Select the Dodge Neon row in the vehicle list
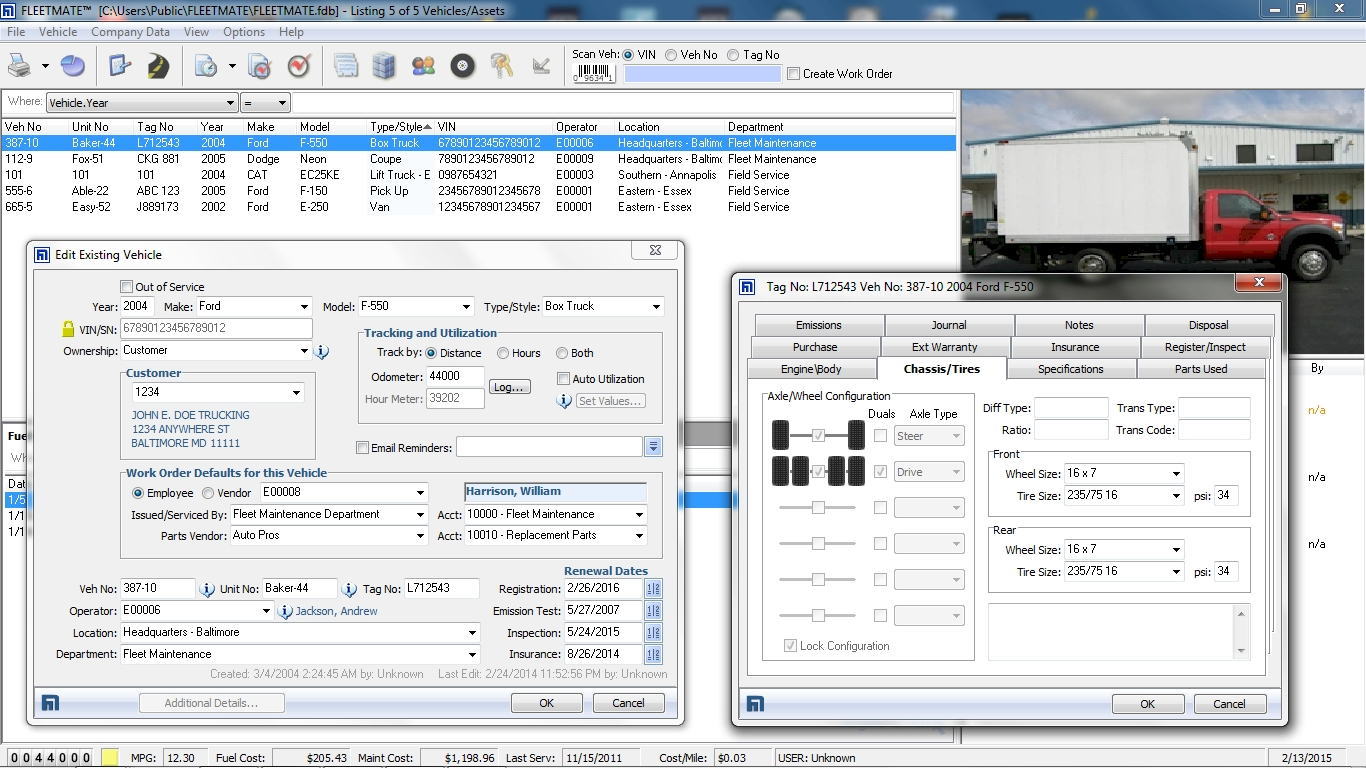The image size is (1366, 768). (300, 159)
